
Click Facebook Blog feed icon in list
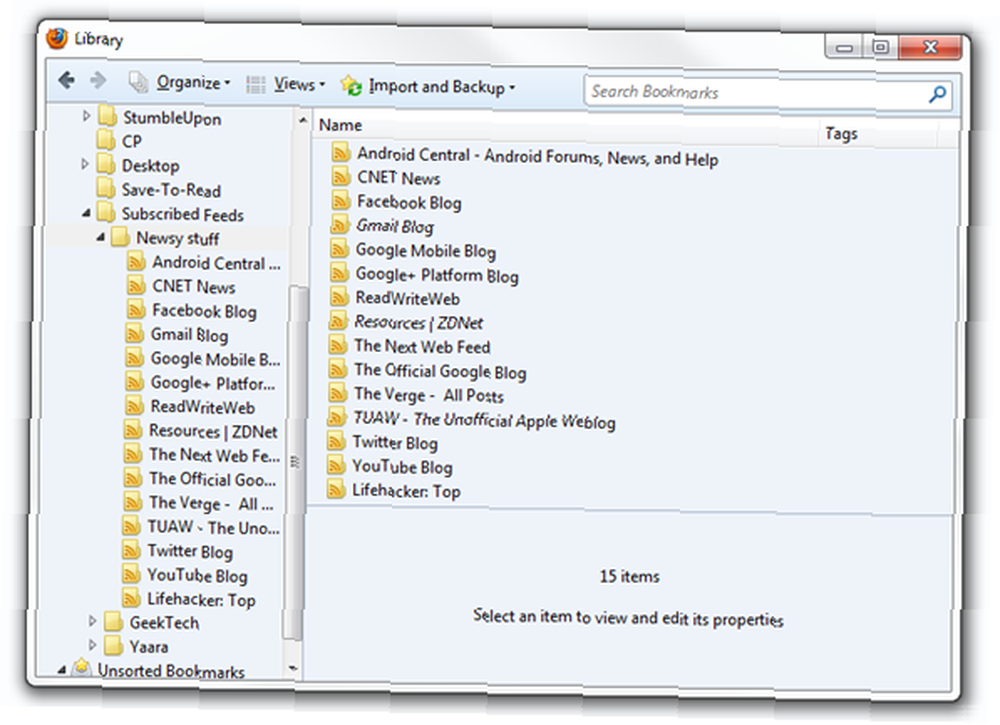[x=341, y=201]
